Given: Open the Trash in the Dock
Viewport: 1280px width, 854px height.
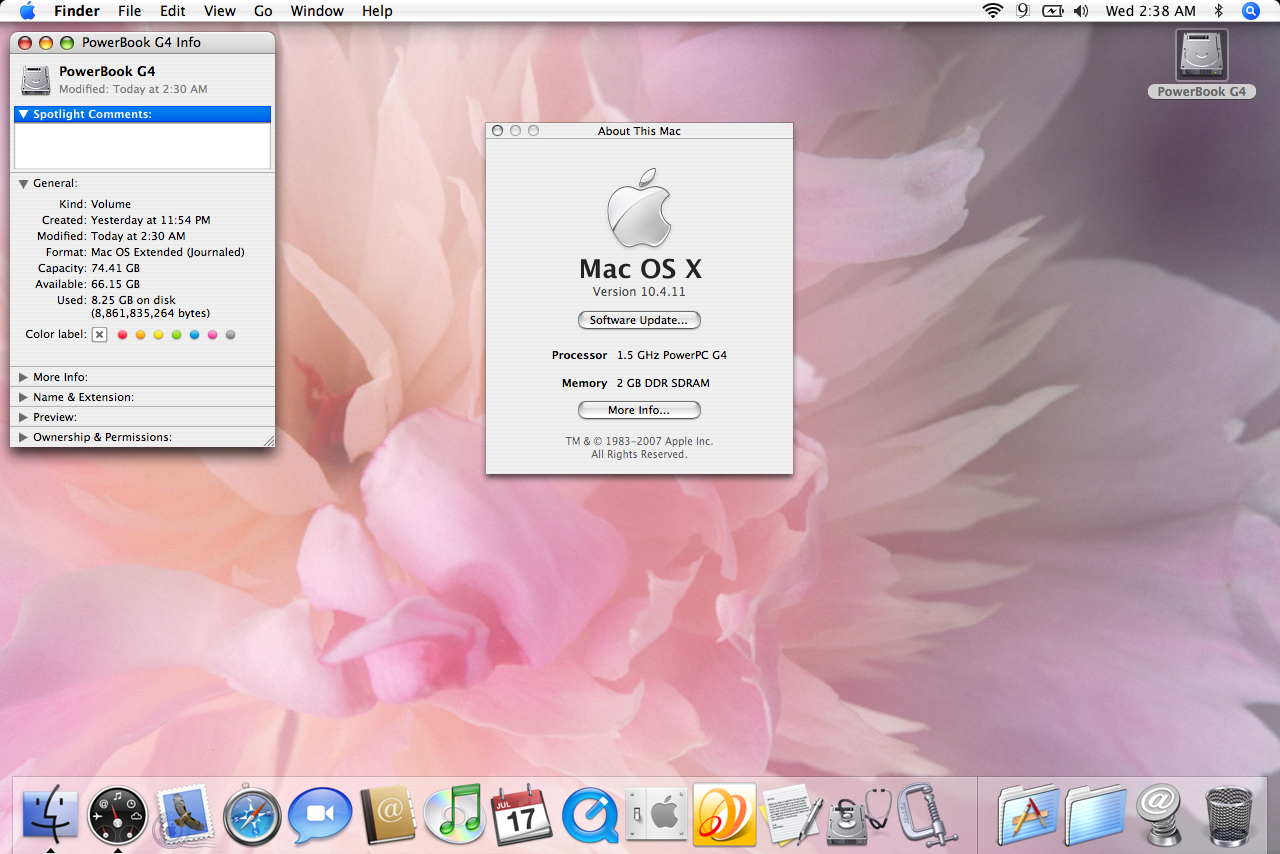Looking at the screenshot, I should [1229, 816].
